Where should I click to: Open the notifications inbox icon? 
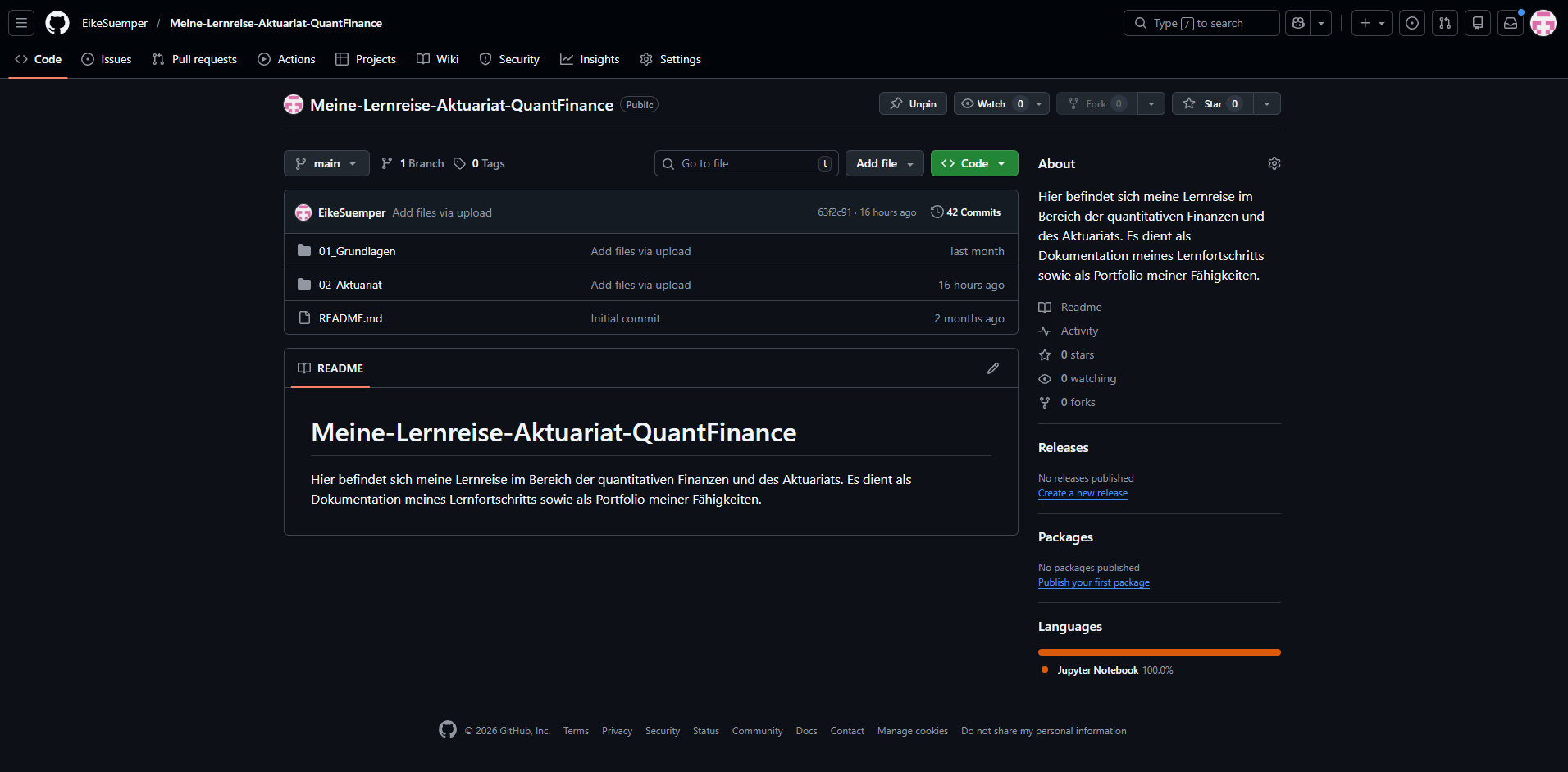pyautogui.click(x=1511, y=23)
